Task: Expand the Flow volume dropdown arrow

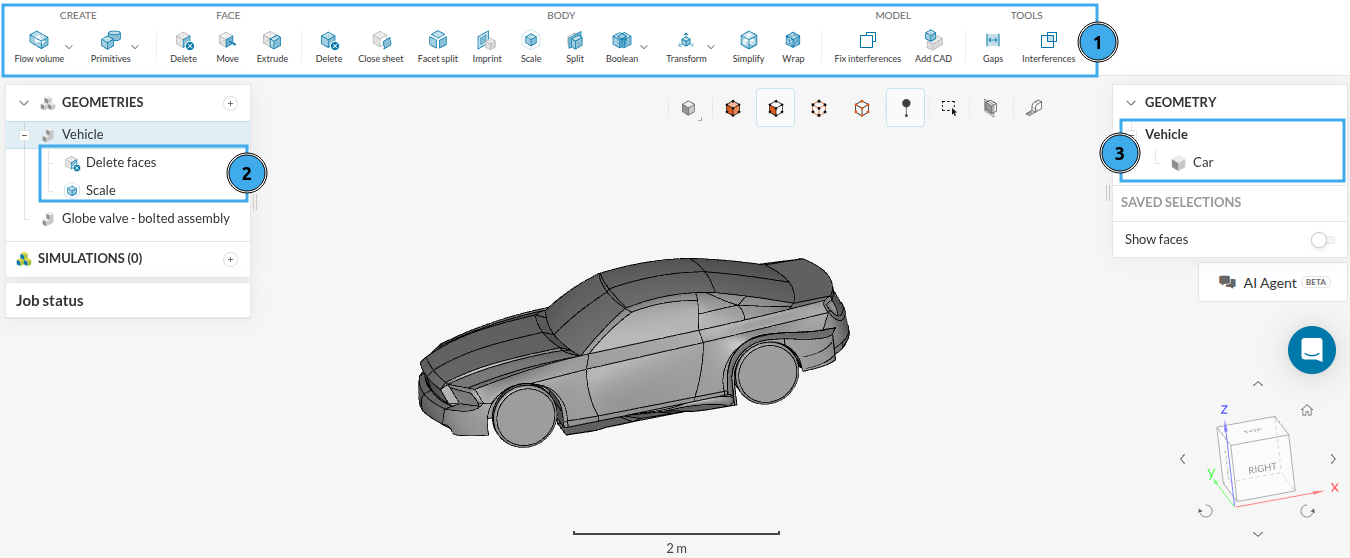Action: pyautogui.click(x=69, y=47)
